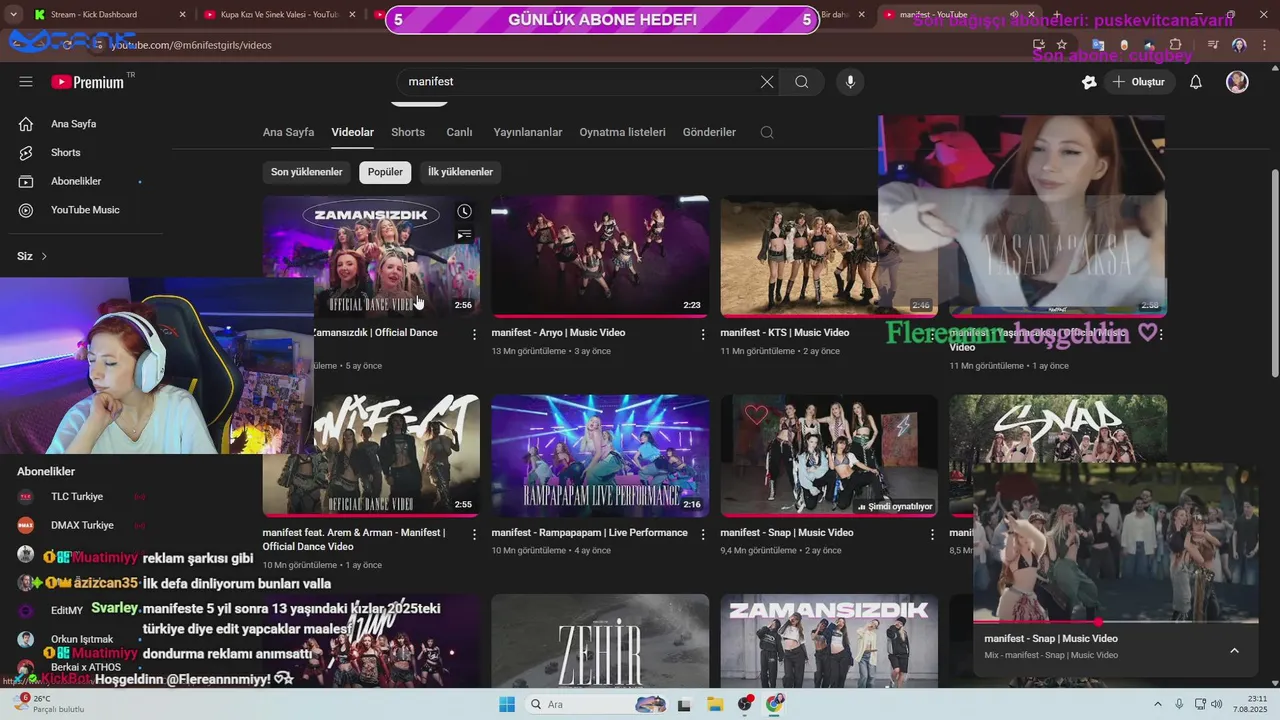Open the Windows Start button
The height and width of the screenshot is (720, 1280).
(507, 704)
